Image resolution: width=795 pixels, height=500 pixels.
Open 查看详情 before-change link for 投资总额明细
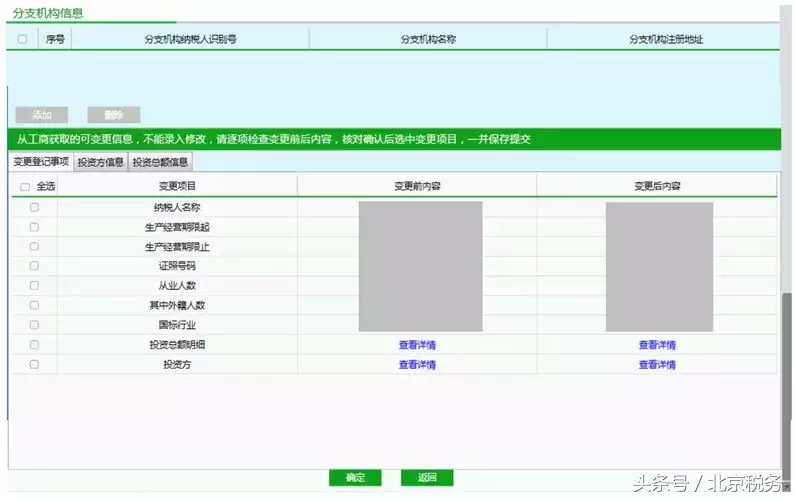coord(417,345)
